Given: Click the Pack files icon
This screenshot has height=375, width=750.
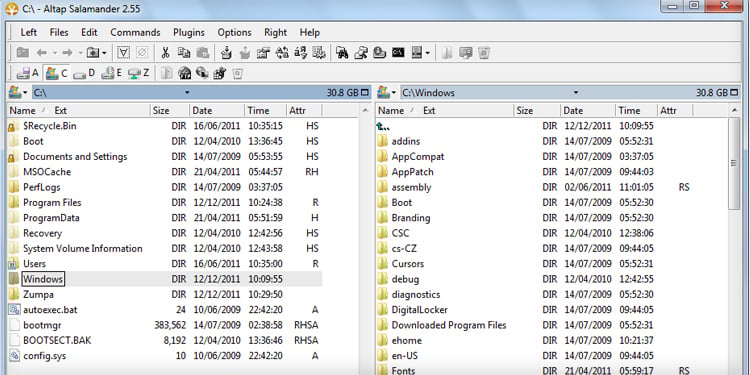Looking at the screenshot, I should (227, 53).
